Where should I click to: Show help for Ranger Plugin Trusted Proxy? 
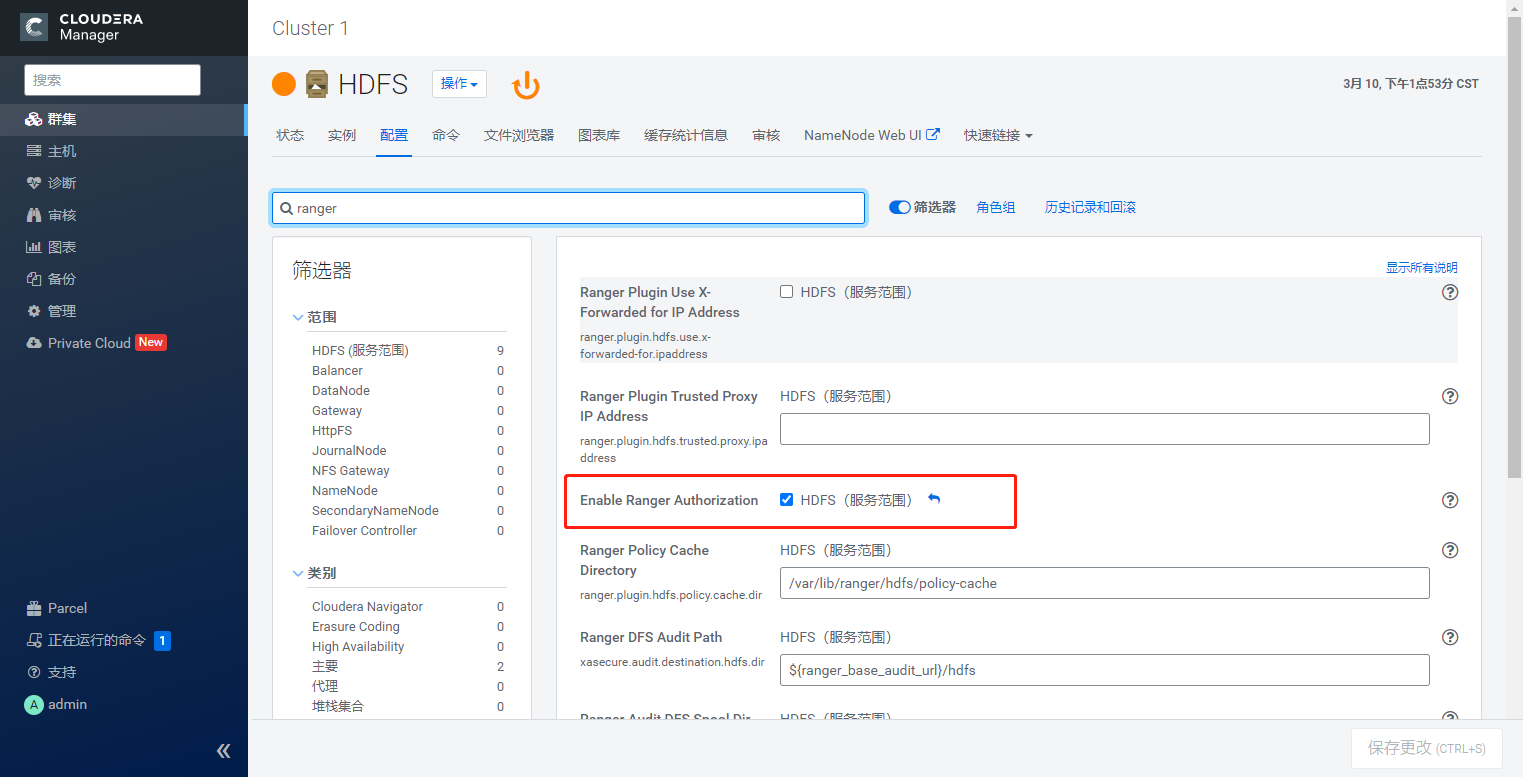click(x=1449, y=396)
